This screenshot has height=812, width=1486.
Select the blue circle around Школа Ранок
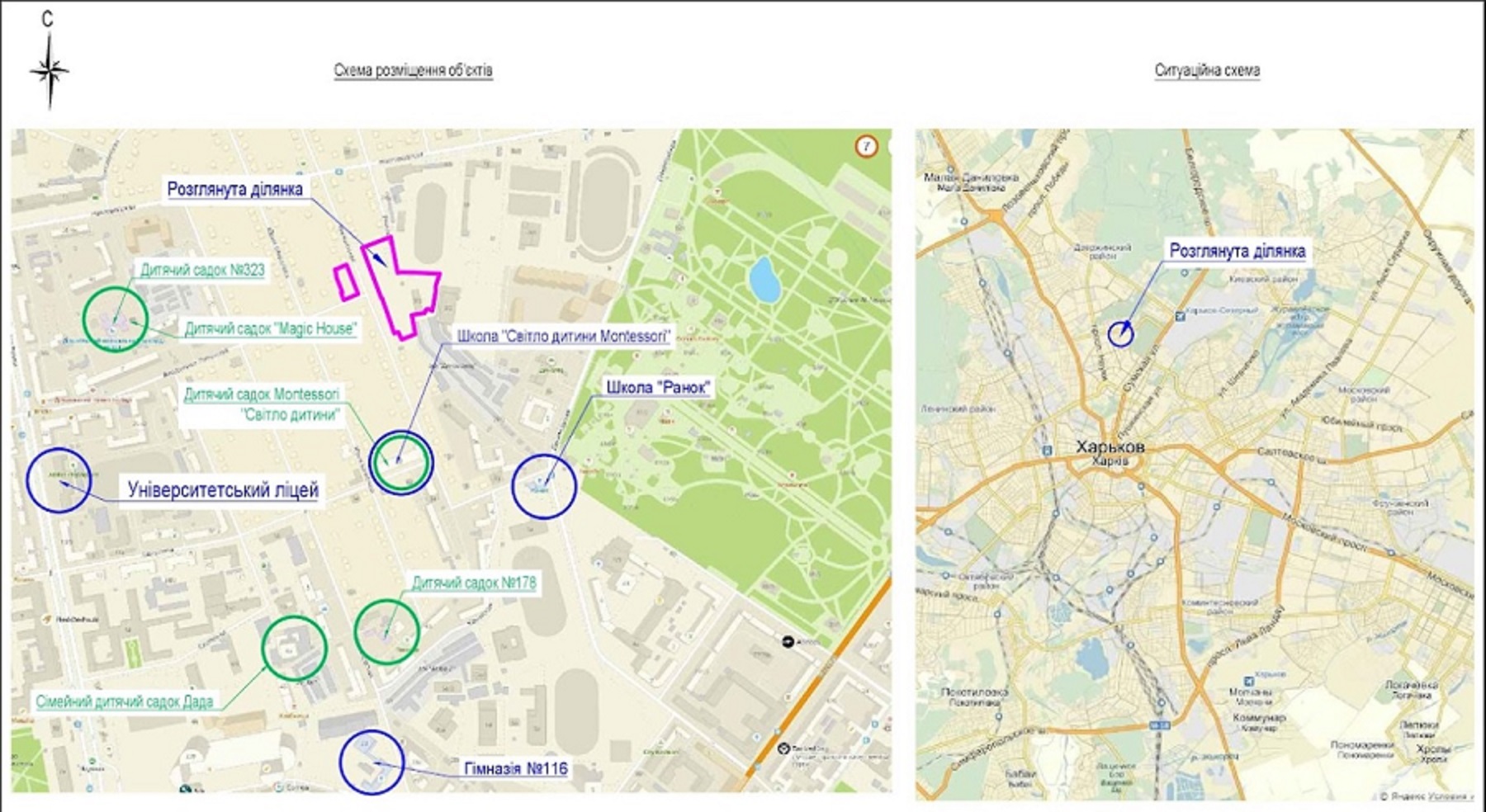(544, 486)
